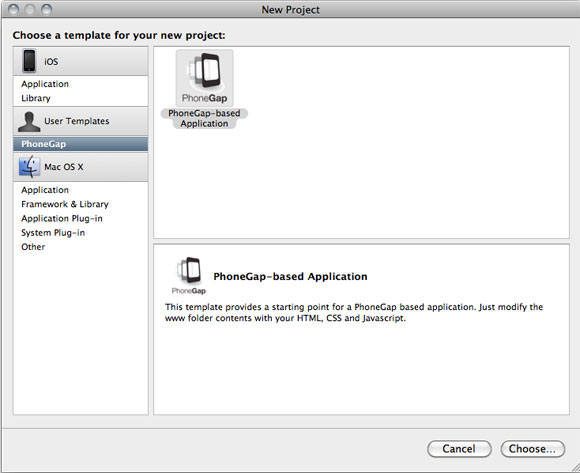Screen dimensions: 580x473
Task: Click the Cancel button
Action: click(459, 449)
